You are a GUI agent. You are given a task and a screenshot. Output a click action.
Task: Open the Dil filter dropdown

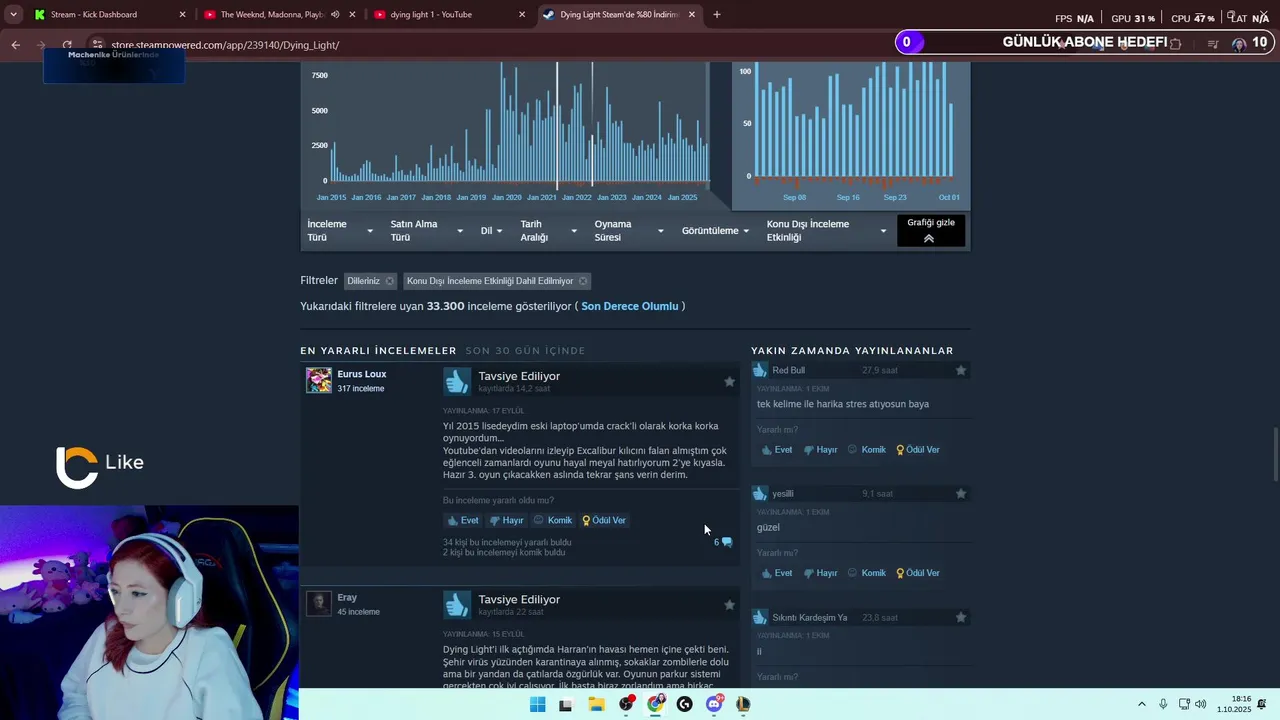click(x=492, y=231)
